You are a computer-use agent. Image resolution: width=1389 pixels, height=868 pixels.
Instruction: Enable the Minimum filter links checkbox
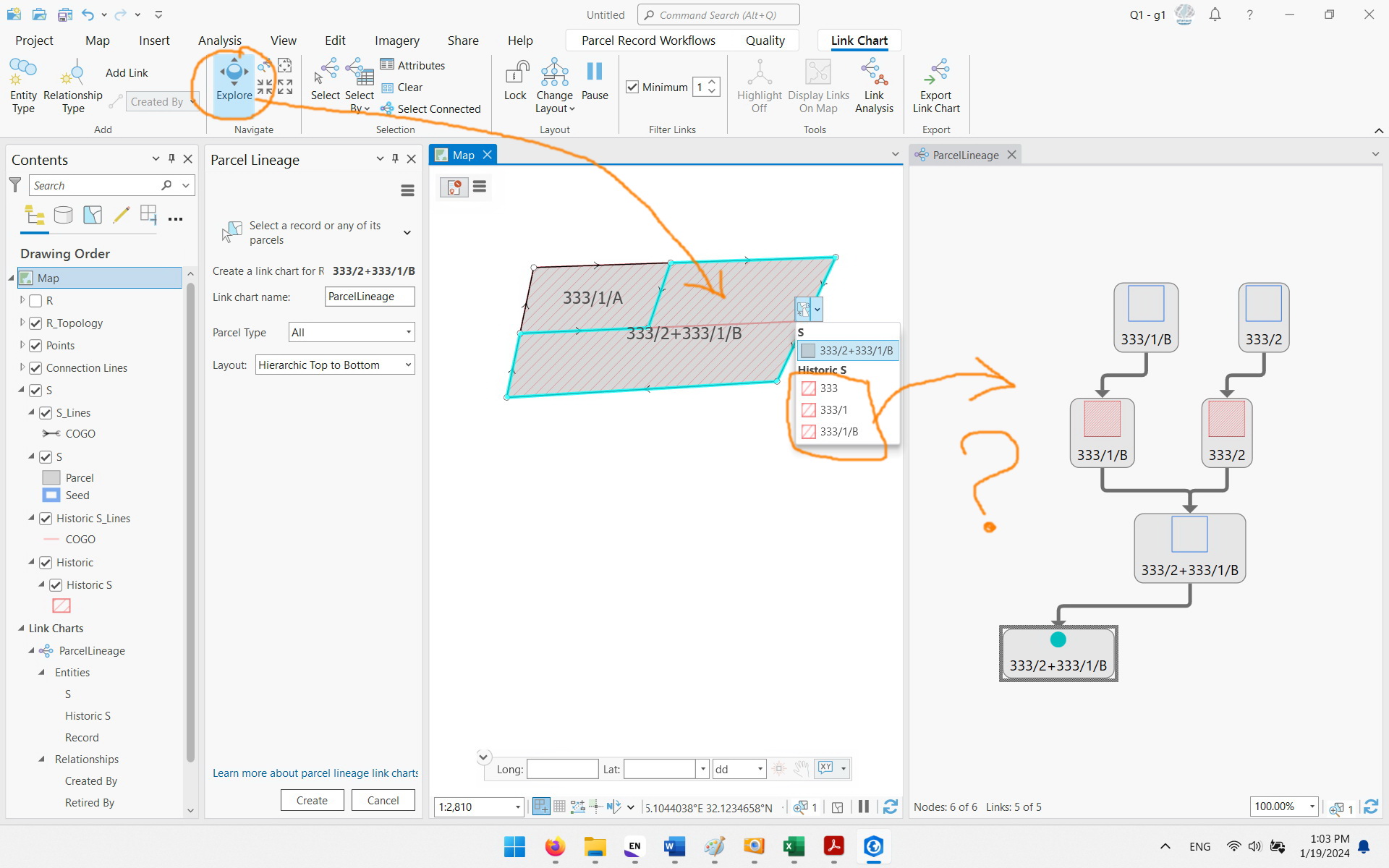coord(632,87)
